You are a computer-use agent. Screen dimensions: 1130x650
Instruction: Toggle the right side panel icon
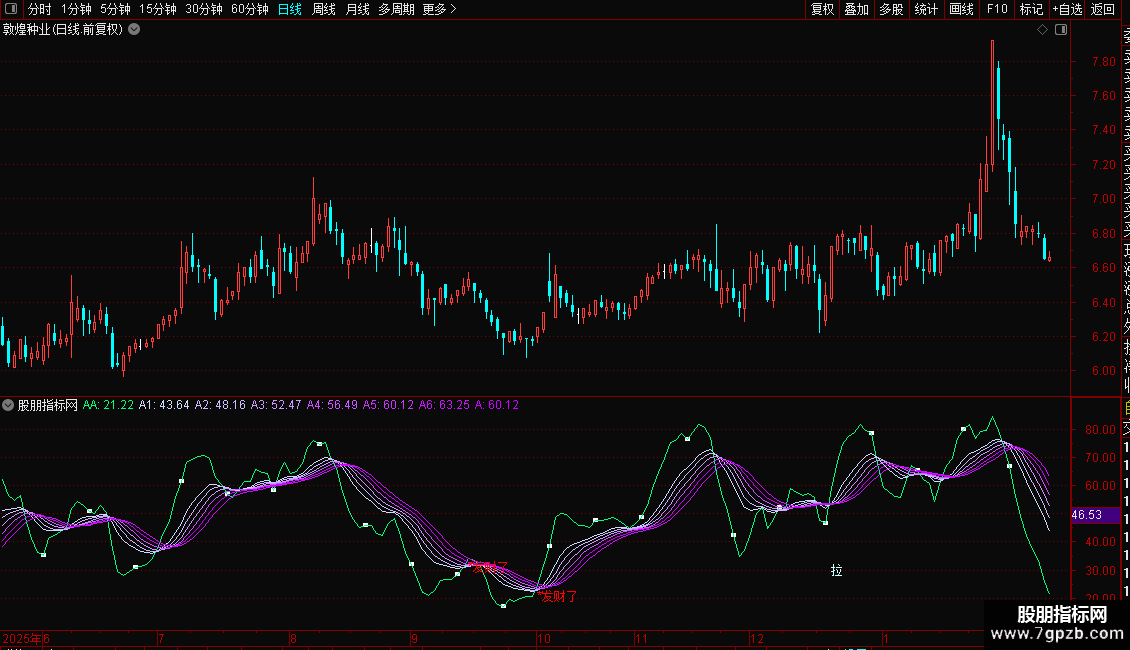coord(1061,30)
